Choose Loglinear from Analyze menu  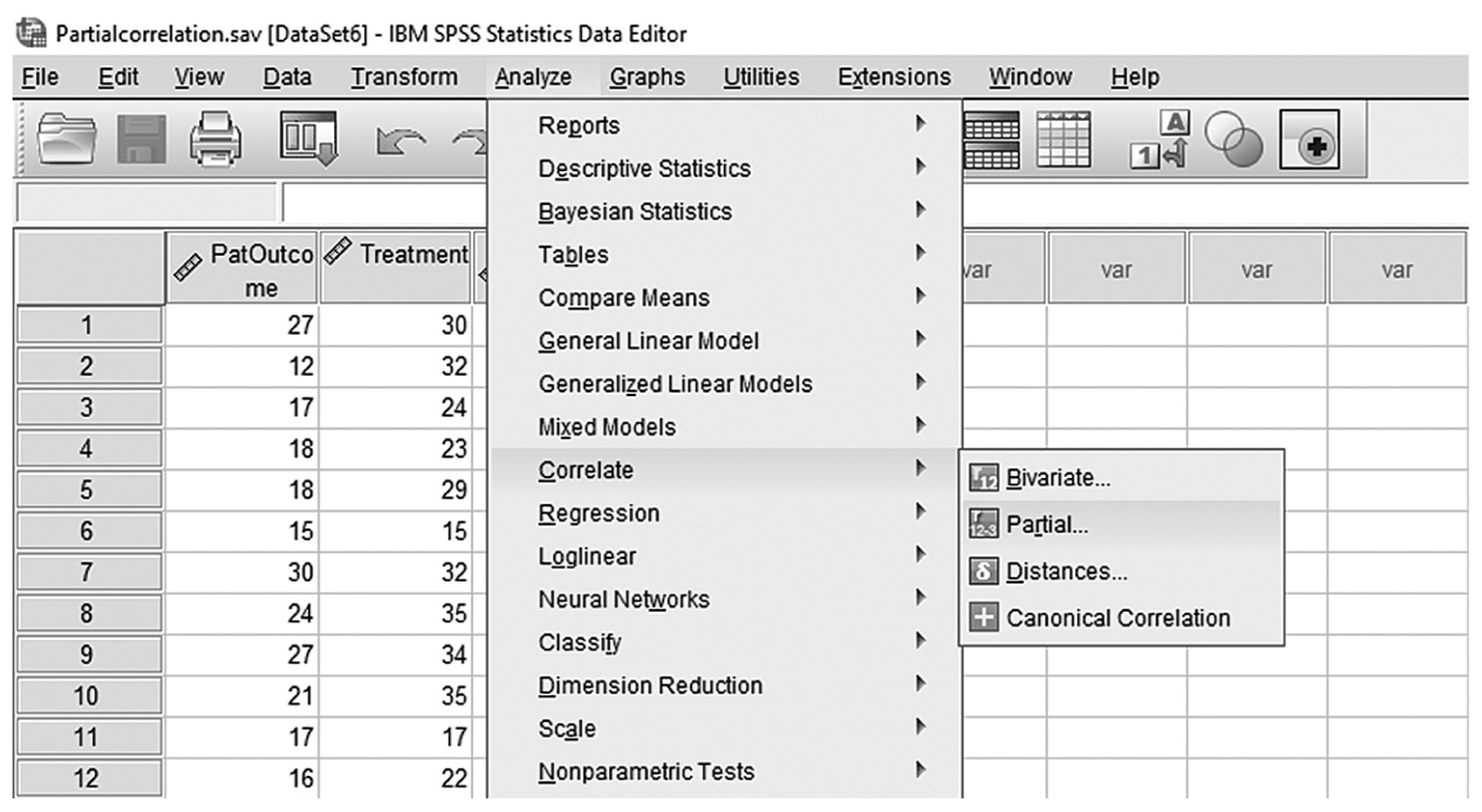click(725, 556)
